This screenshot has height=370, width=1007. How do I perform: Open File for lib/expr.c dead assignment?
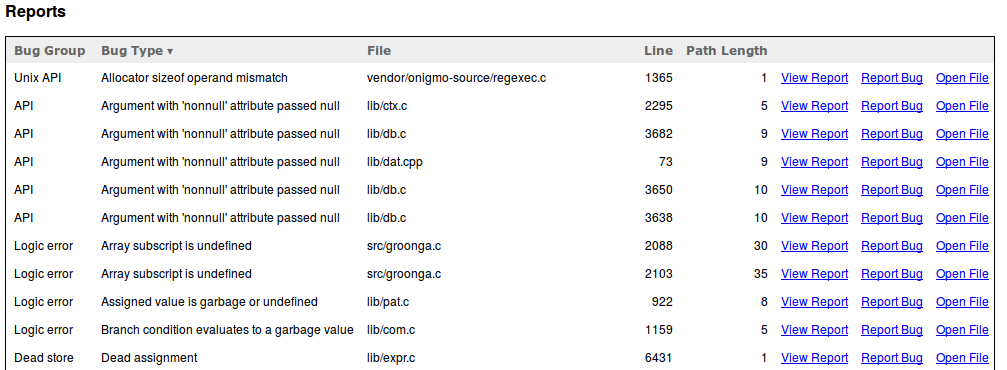[962, 358]
